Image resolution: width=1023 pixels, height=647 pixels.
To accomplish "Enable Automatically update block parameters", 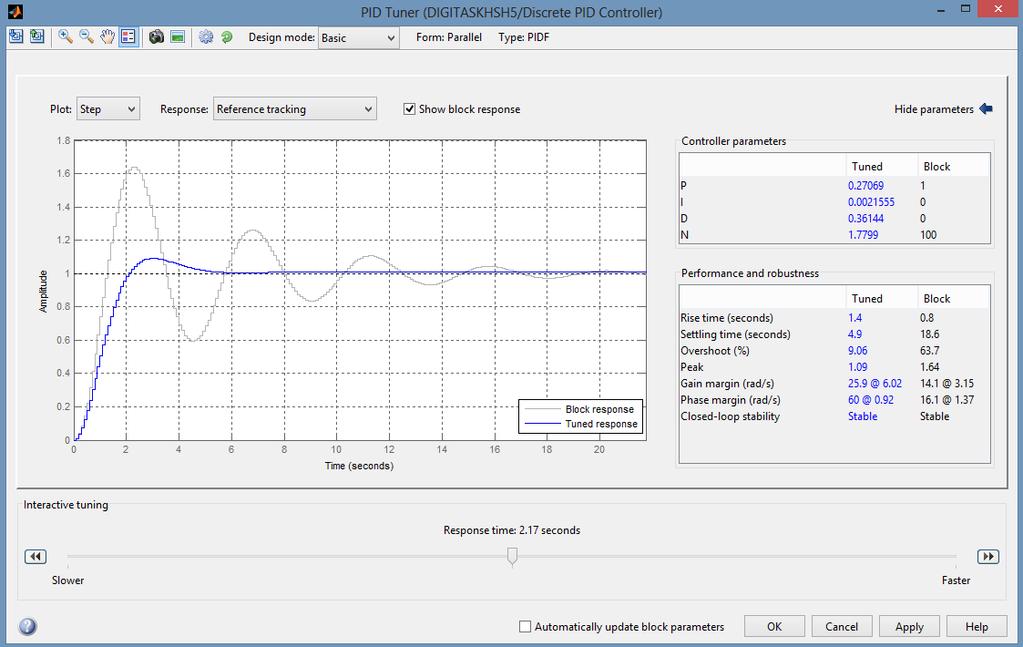I will [525, 626].
